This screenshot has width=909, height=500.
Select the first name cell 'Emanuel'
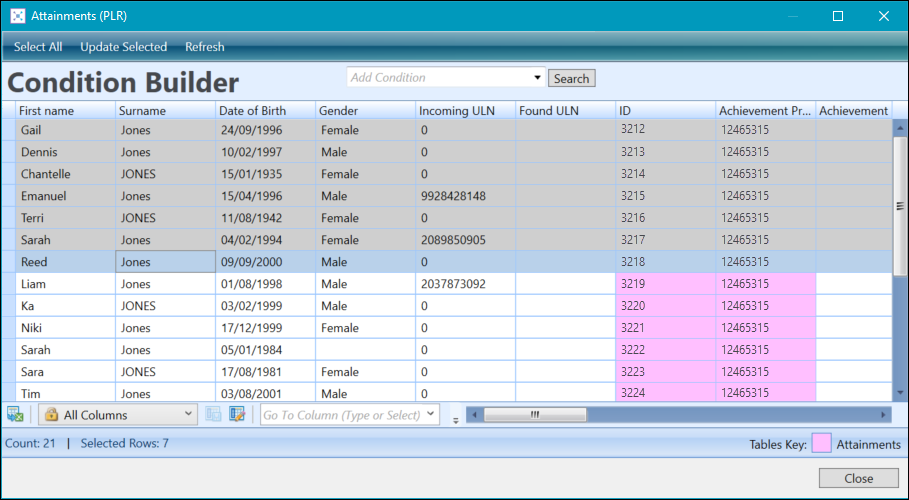tap(66, 196)
